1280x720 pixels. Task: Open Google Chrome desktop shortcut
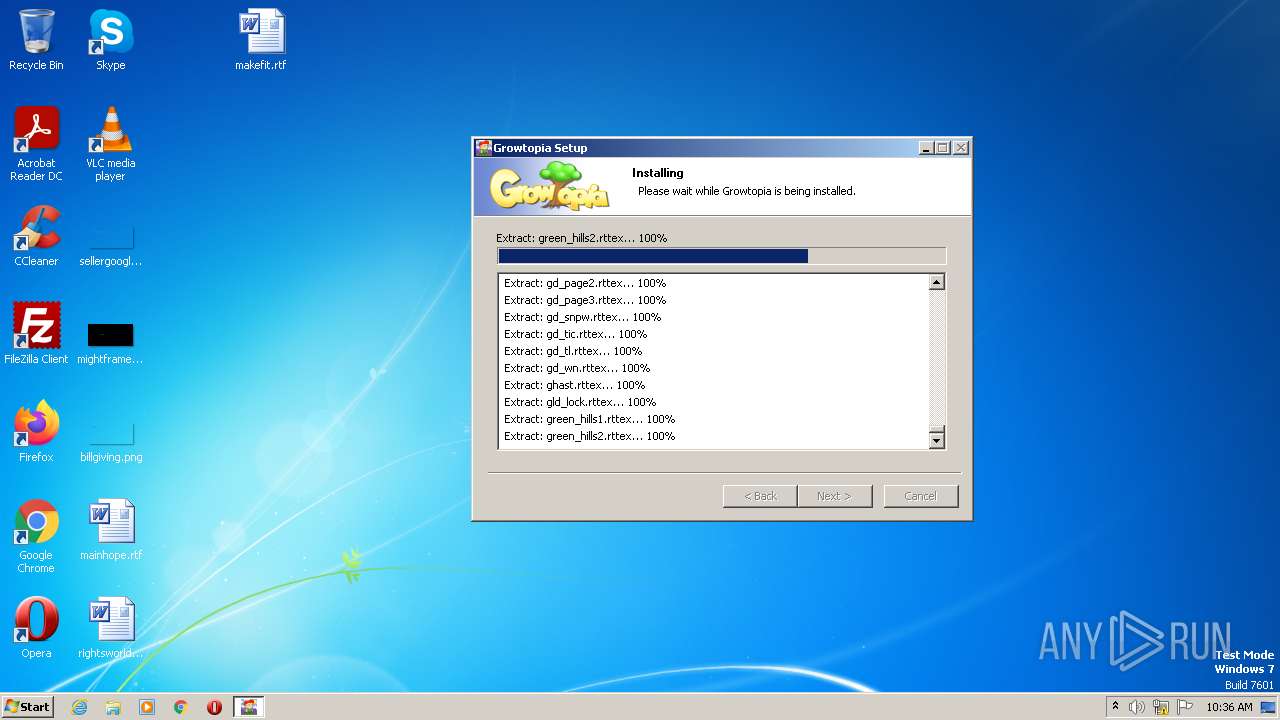pyautogui.click(x=36, y=536)
